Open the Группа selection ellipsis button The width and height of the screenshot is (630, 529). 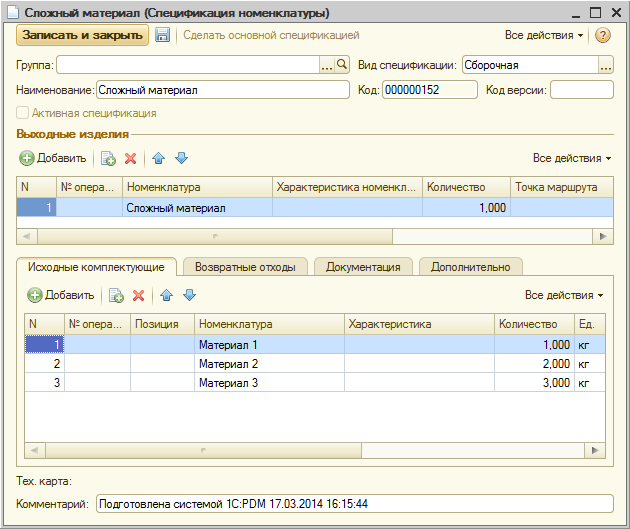[x=327, y=65]
